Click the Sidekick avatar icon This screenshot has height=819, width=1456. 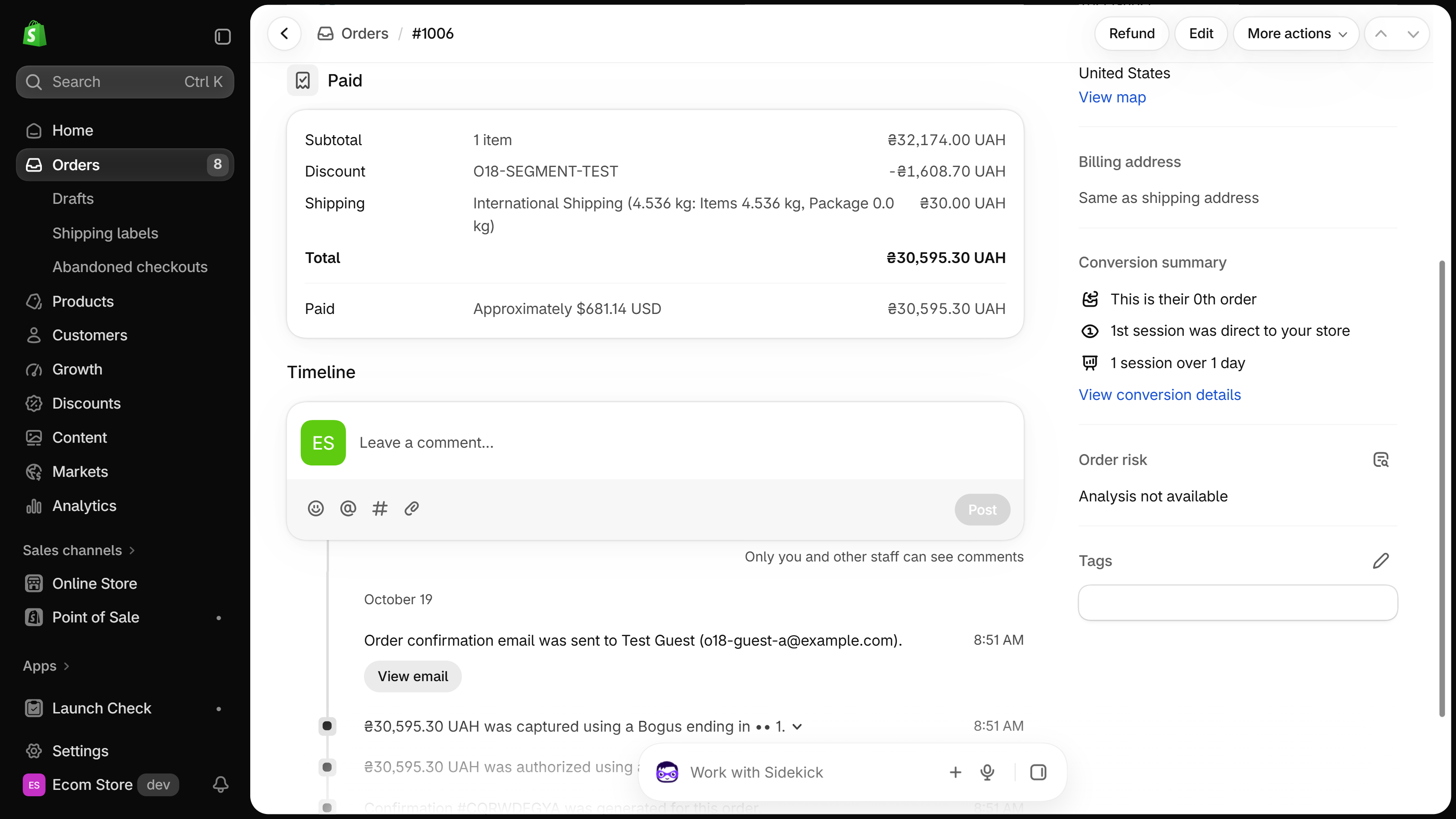(667, 772)
